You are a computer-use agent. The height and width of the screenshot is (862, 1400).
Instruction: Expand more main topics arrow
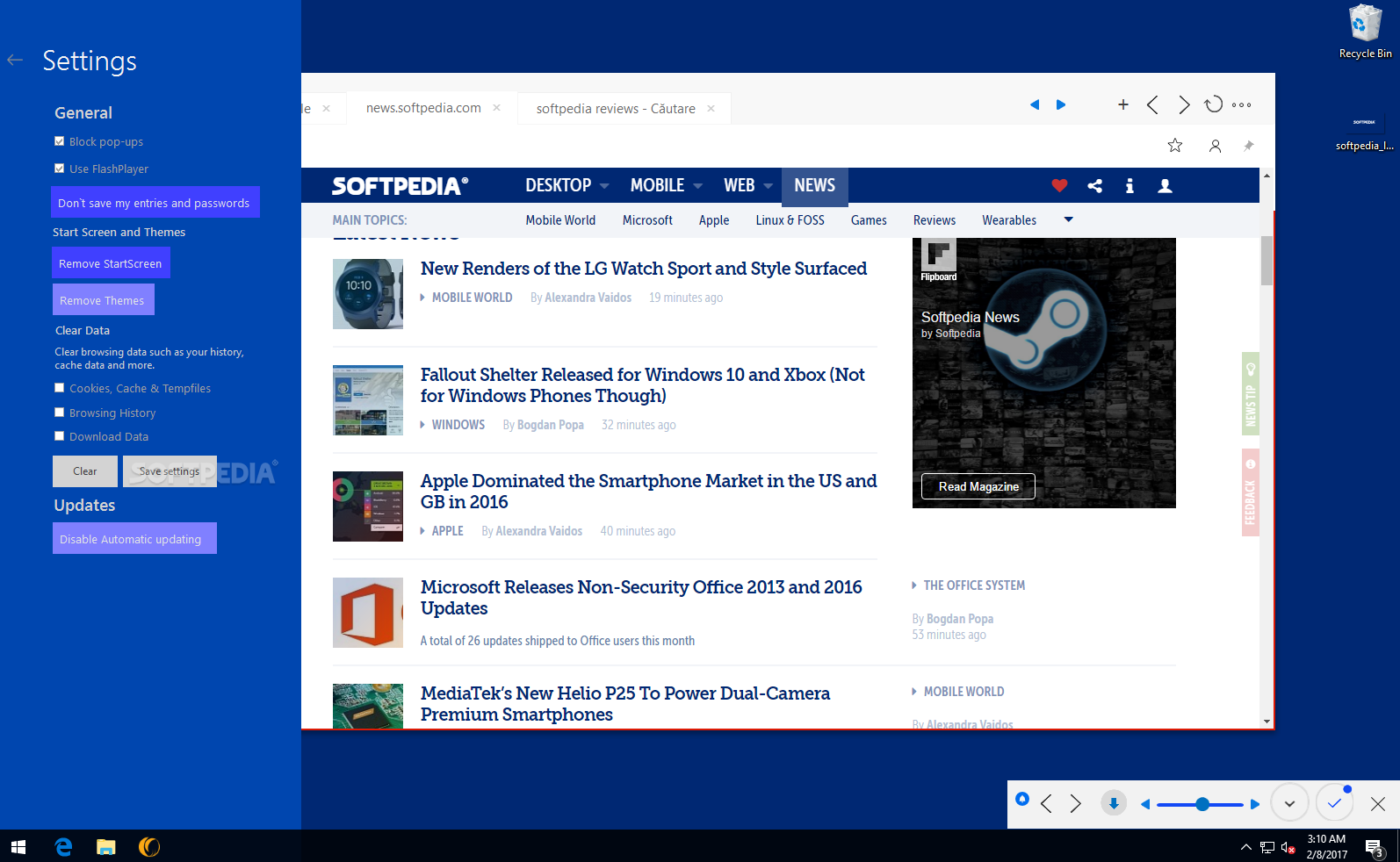(x=1068, y=219)
